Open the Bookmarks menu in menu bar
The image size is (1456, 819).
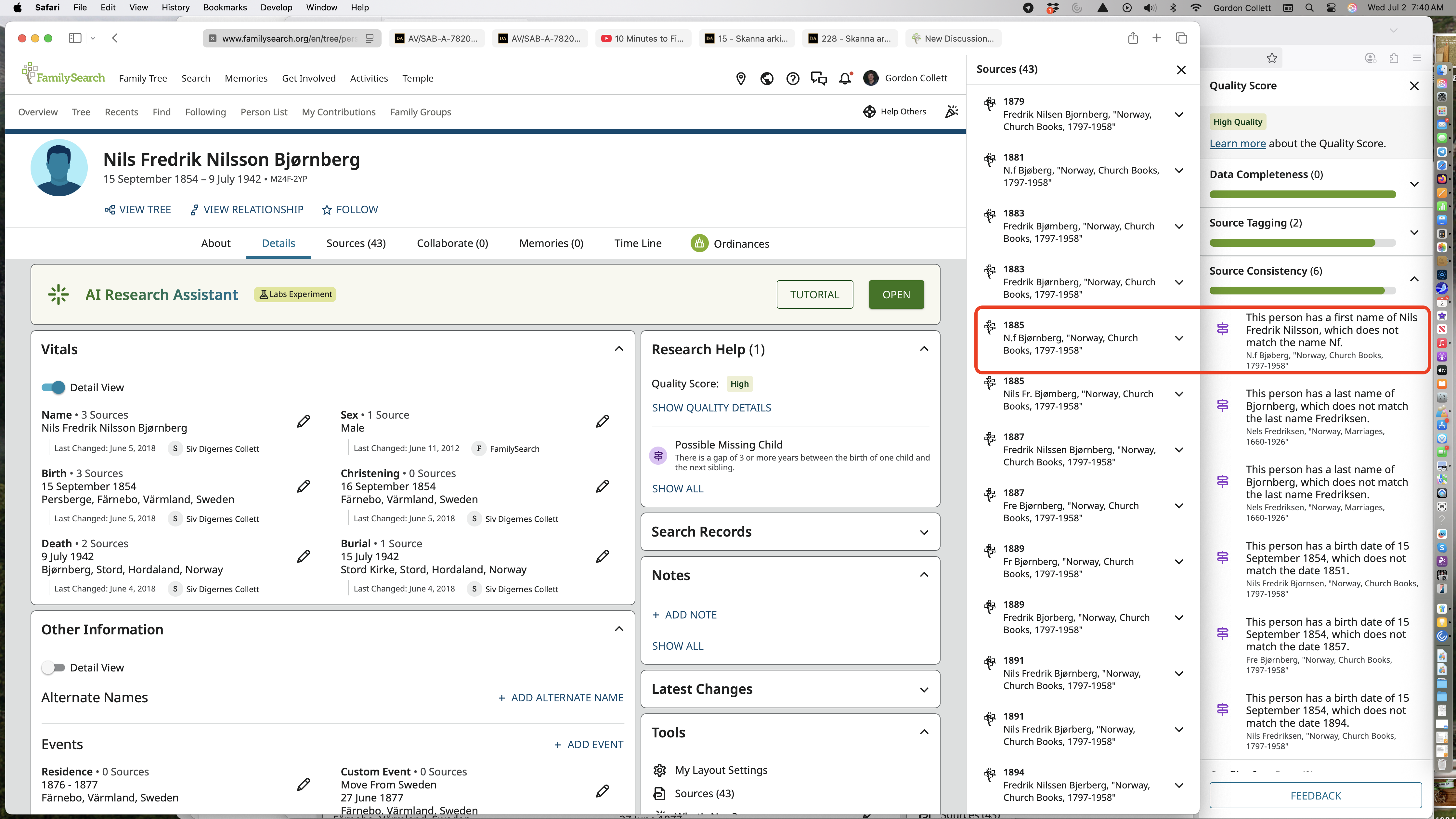(225, 7)
